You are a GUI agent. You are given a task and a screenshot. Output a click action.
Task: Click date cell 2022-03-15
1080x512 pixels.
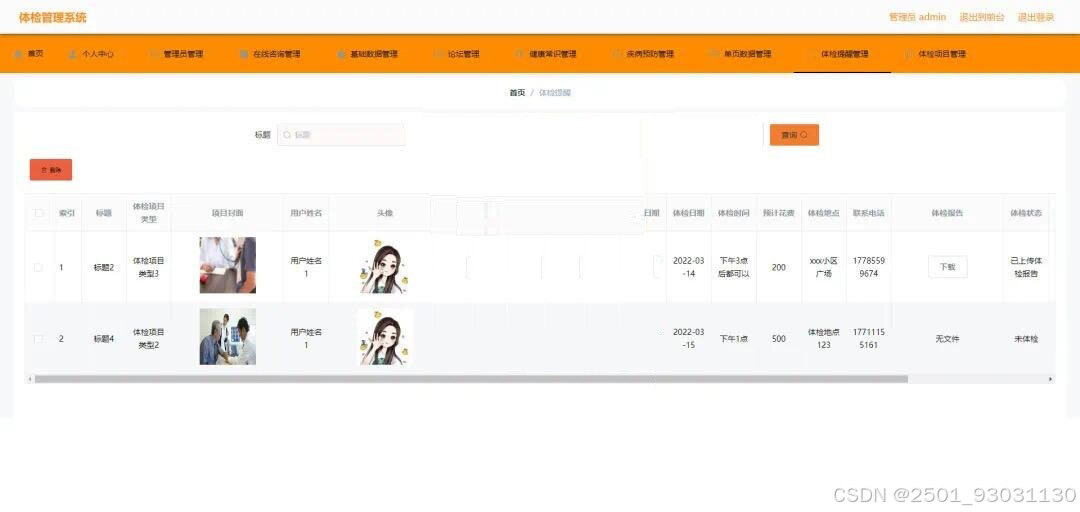coord(688,338)
